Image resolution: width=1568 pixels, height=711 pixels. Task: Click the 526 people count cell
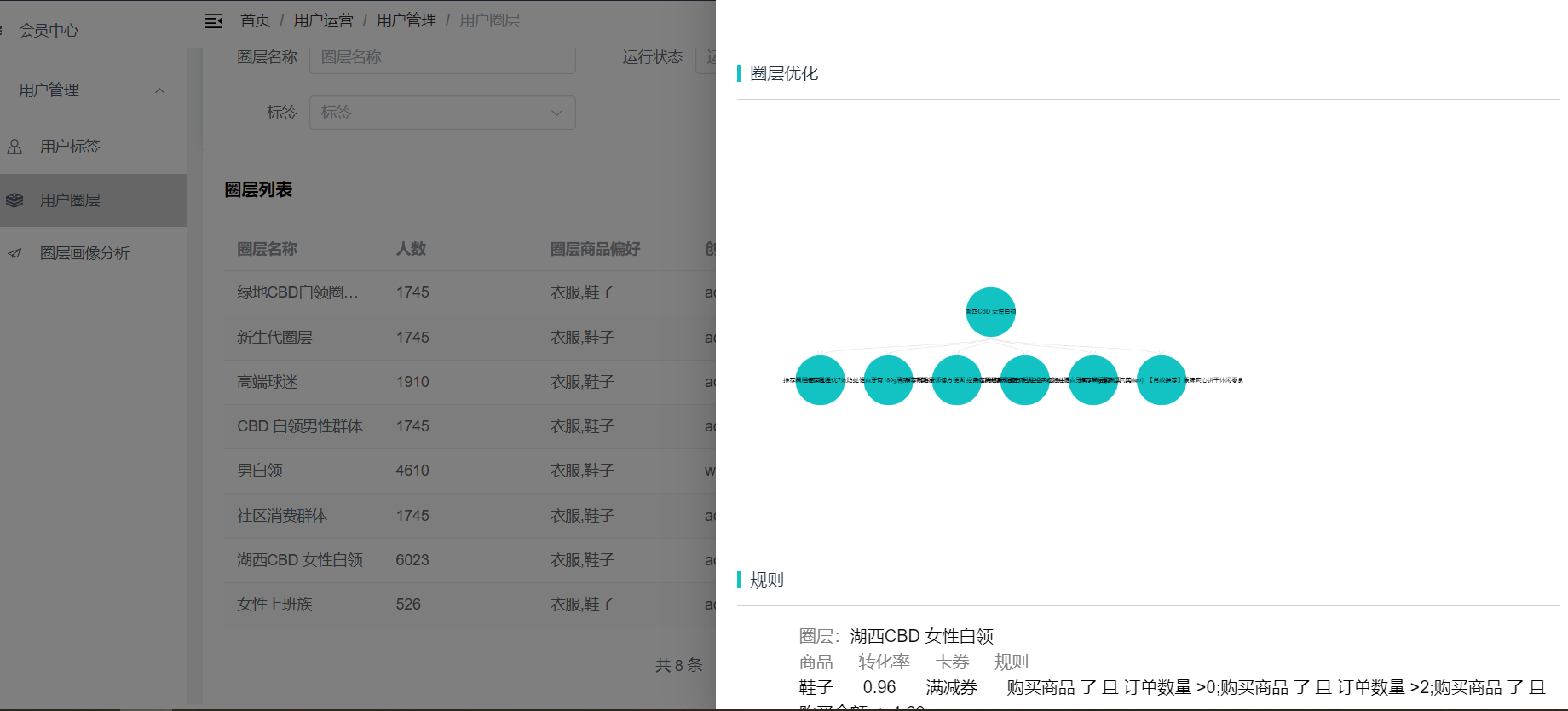pyautogui.click(x=408, y=604)
